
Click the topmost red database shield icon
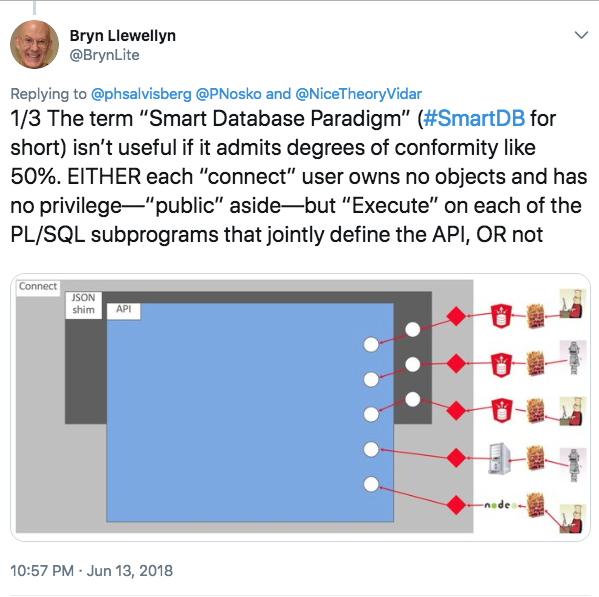(x=501, y=316)
